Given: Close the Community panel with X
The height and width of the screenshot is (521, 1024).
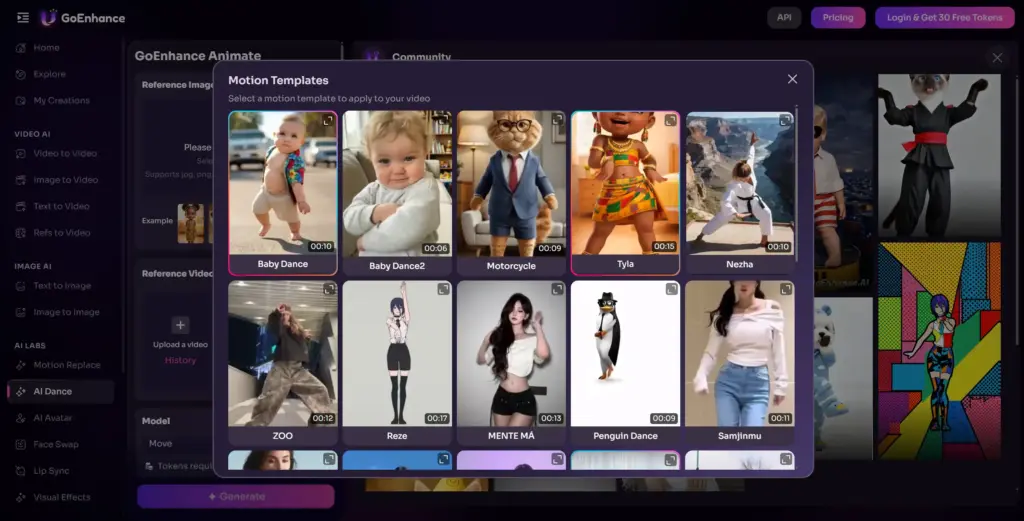Looking at the screenshot, I should point(996,58).
